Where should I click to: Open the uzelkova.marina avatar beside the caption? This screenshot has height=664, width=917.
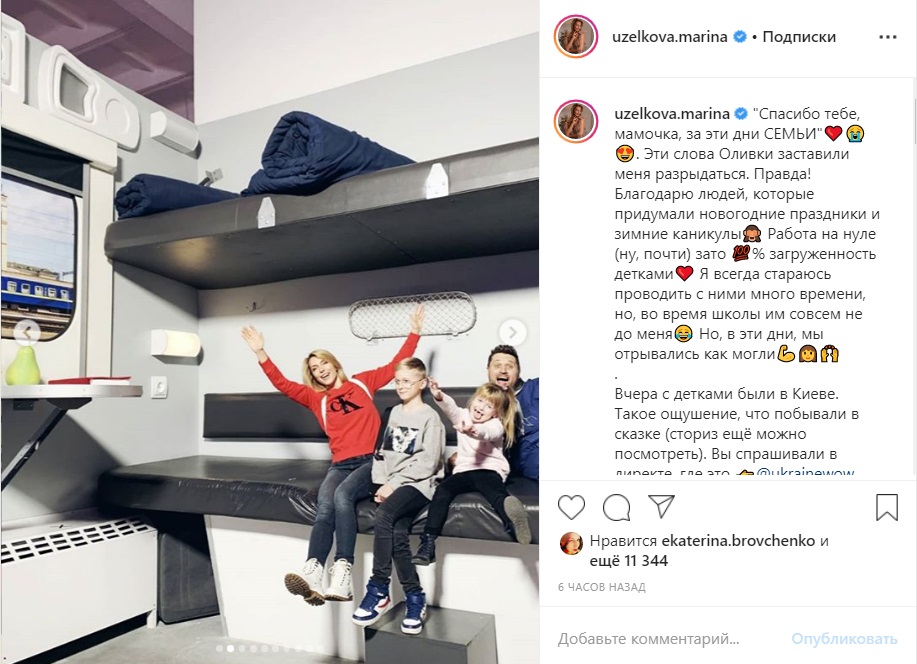click(576, 122)
